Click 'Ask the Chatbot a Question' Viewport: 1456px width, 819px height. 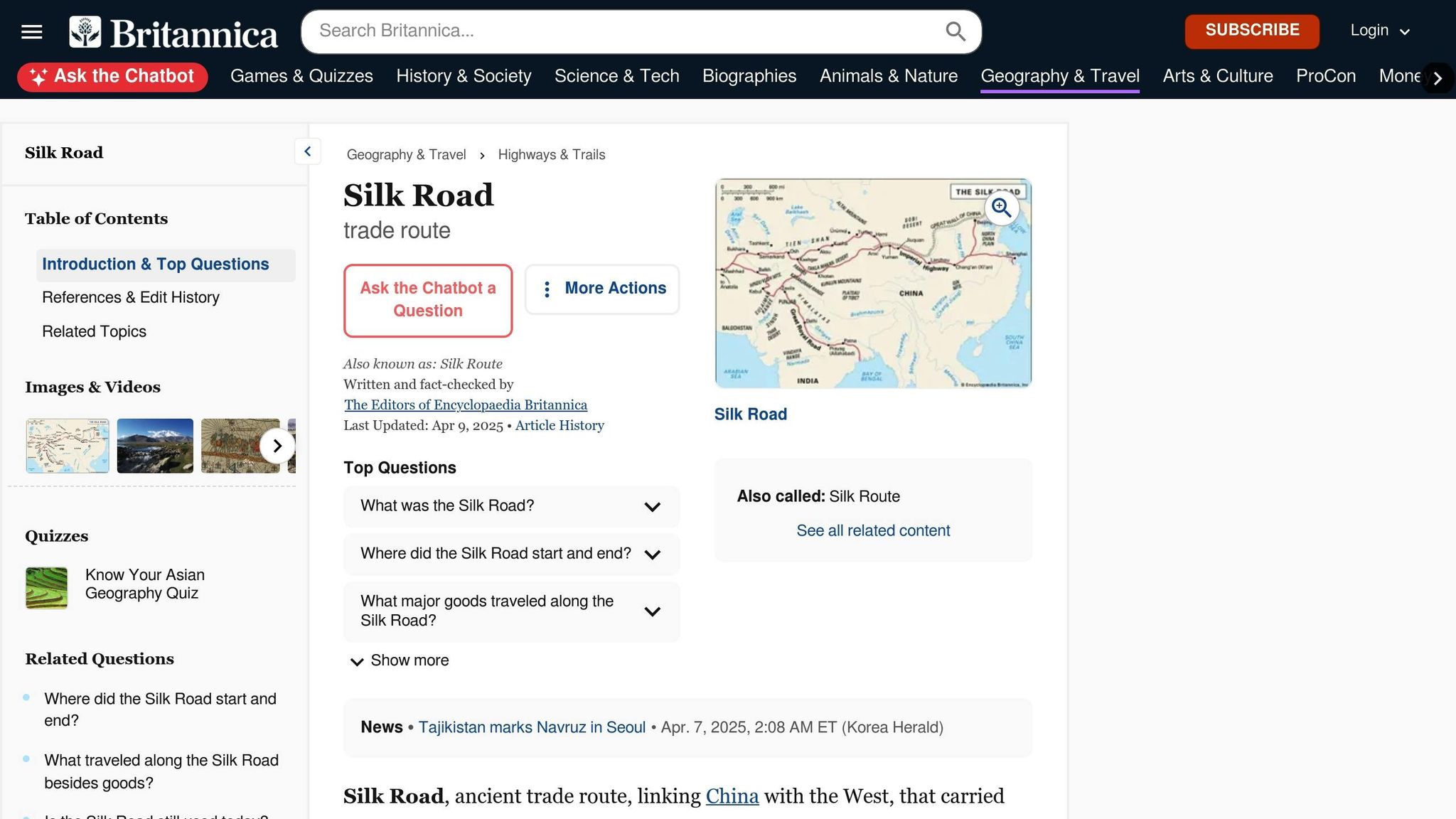[x=427, y=299]
